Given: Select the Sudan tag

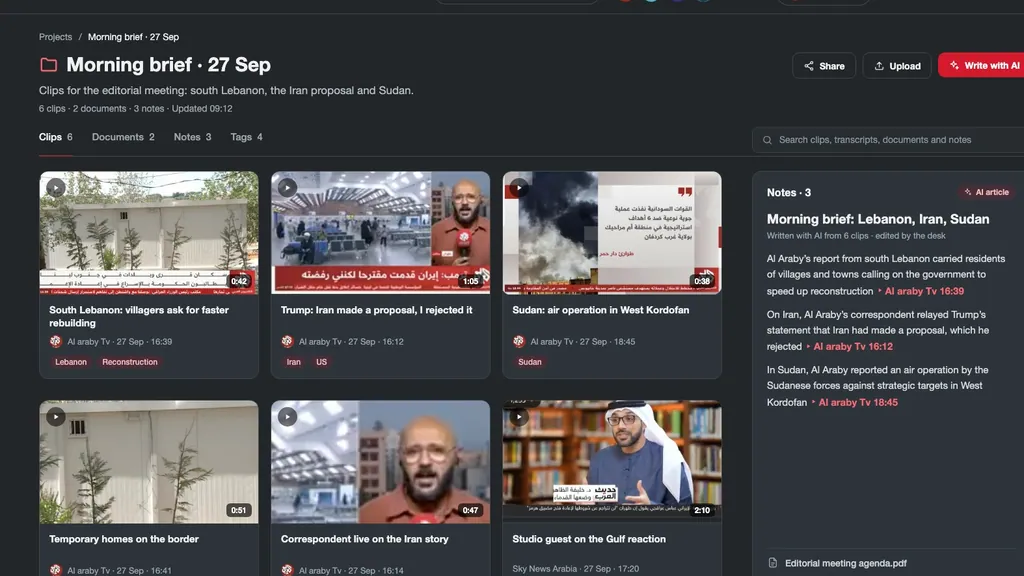Looking at the screenshot, I should (x=530, y=362).
